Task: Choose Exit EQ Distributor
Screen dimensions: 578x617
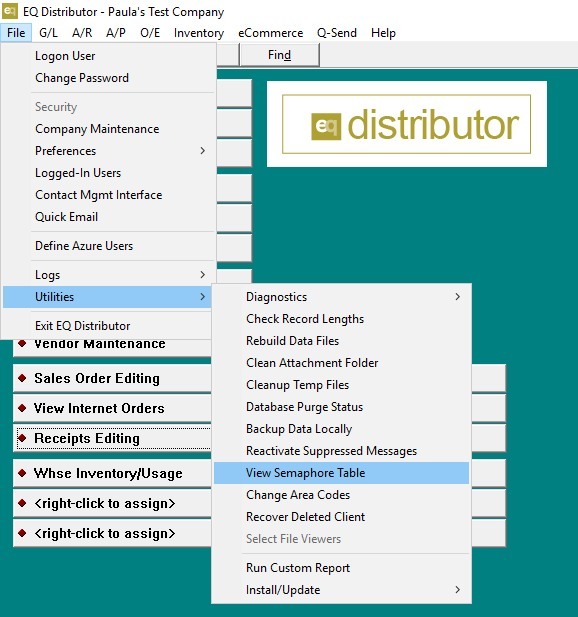Action: [x=108, y=326]
